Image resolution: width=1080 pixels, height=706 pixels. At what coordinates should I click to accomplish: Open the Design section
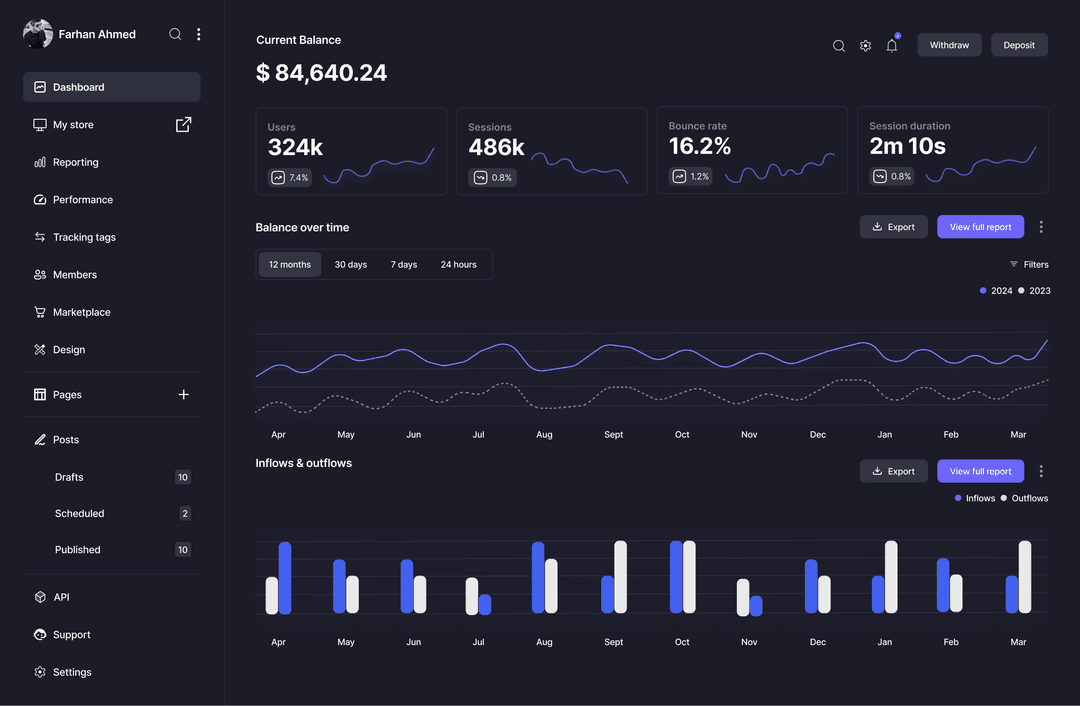click(x=71, y=349)
